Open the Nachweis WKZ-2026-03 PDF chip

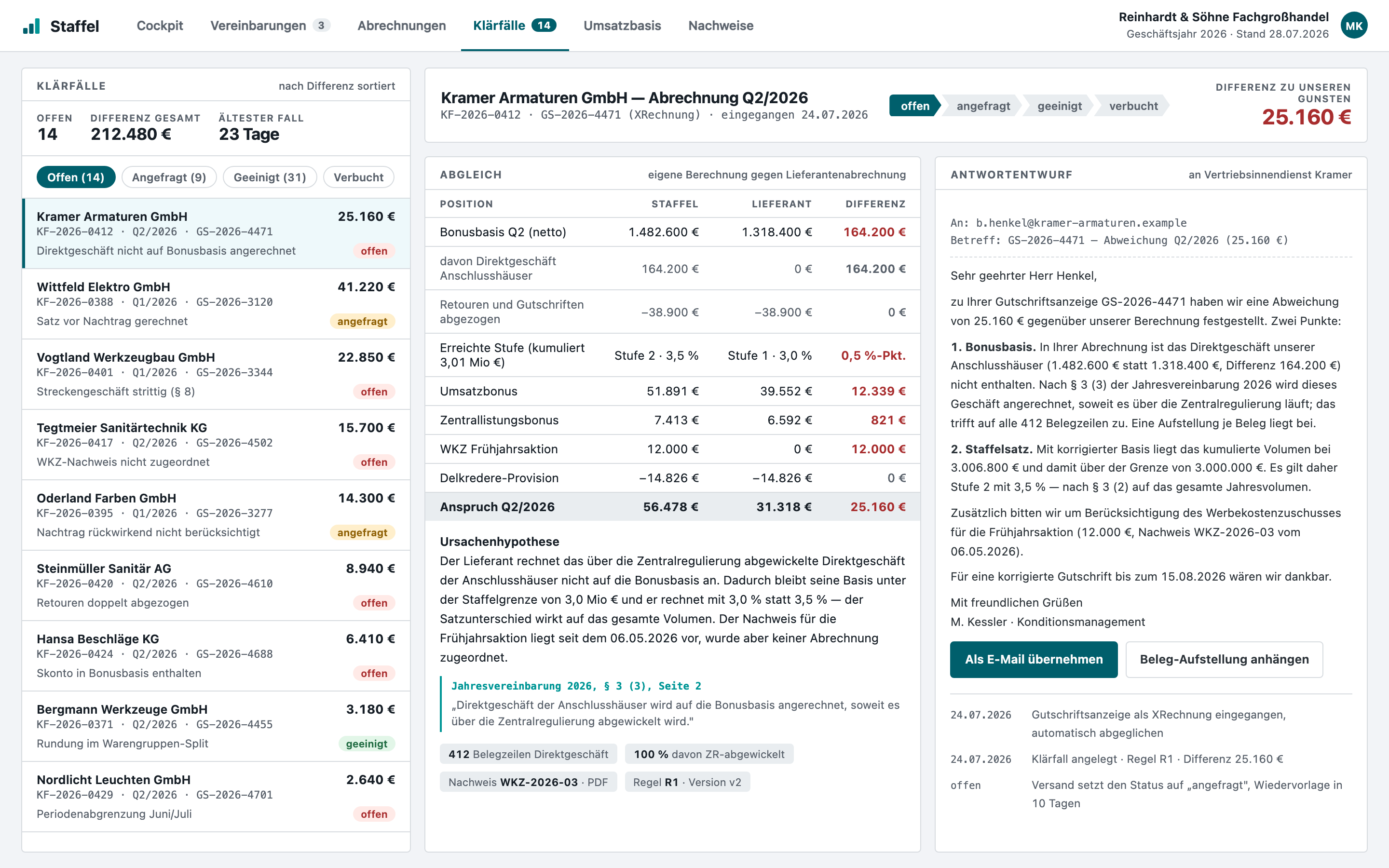click(x=528, y=783)
